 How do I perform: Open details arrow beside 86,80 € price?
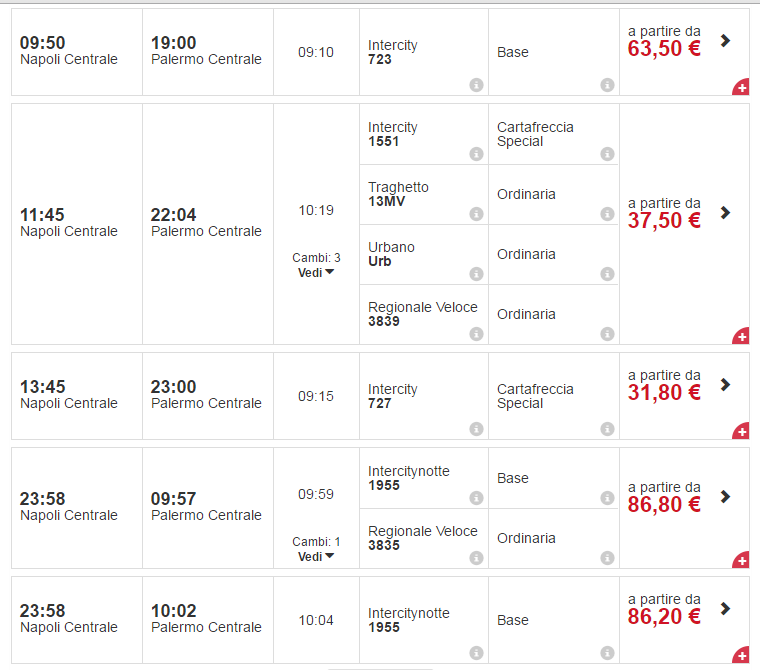pos(725,496)
